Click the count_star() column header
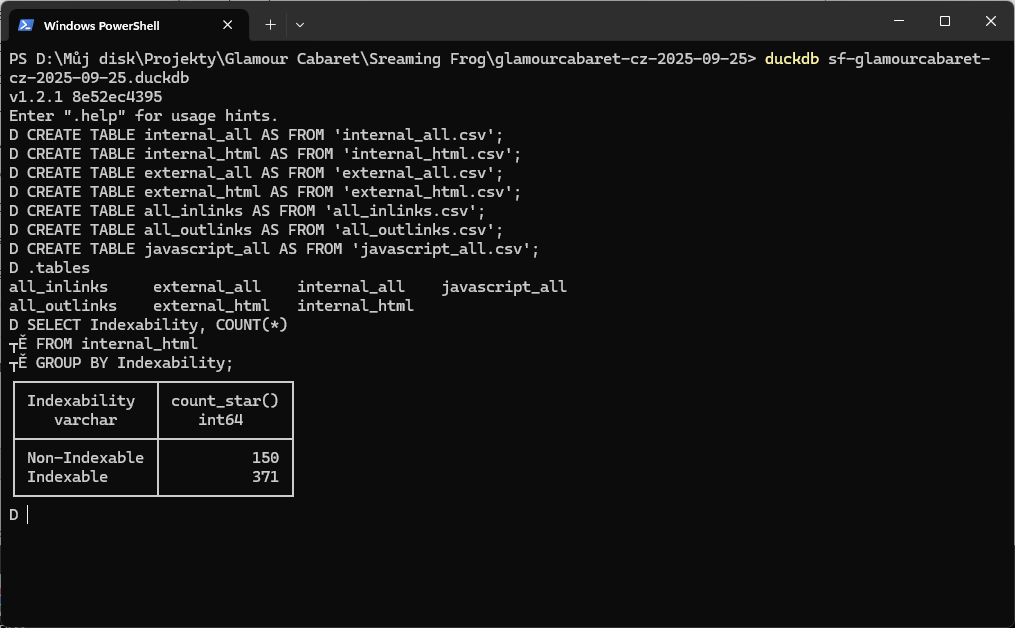Screen dimensions: 1015x628 225,410
